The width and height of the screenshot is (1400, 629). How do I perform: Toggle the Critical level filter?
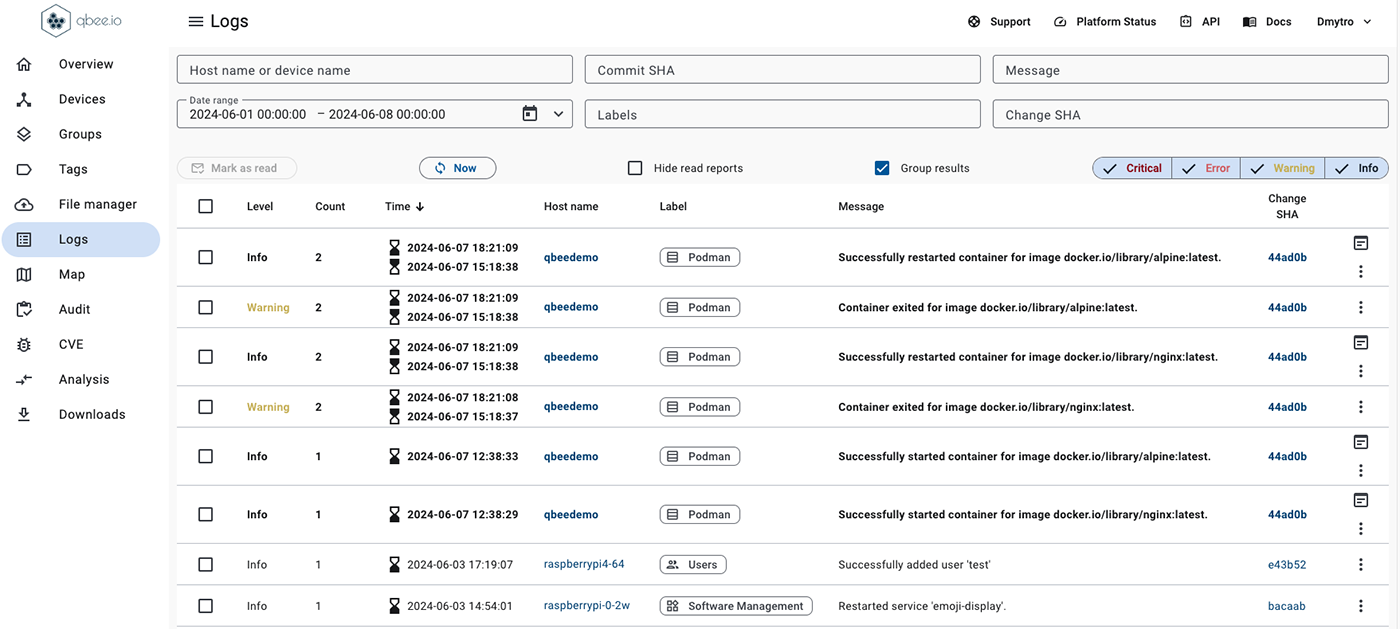coord(1132,168)
